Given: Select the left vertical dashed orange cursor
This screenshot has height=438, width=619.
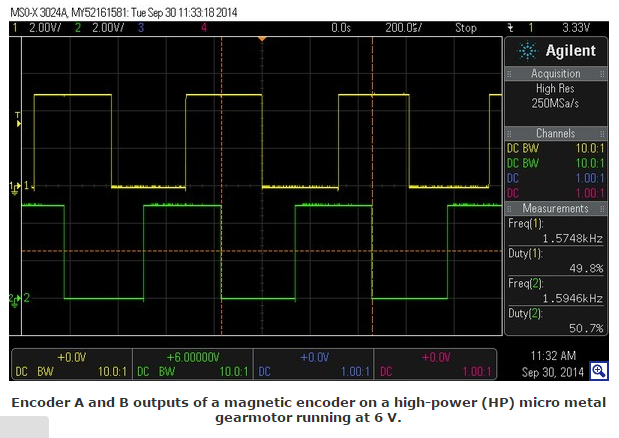Looking at the screenshot, I should coord(221,185).
